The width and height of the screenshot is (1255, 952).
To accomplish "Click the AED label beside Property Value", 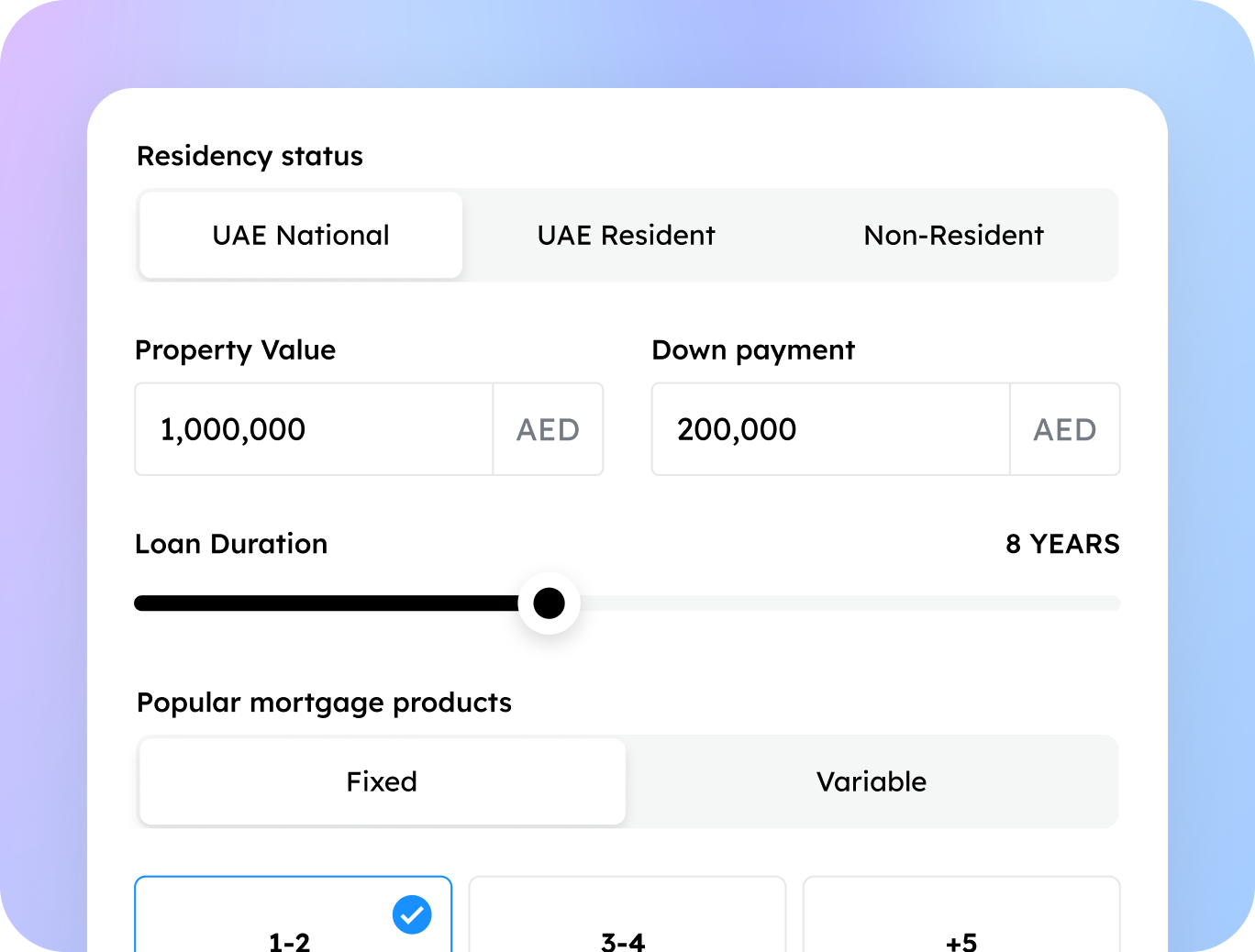I will pyautogui.click(x=548, y=429).
